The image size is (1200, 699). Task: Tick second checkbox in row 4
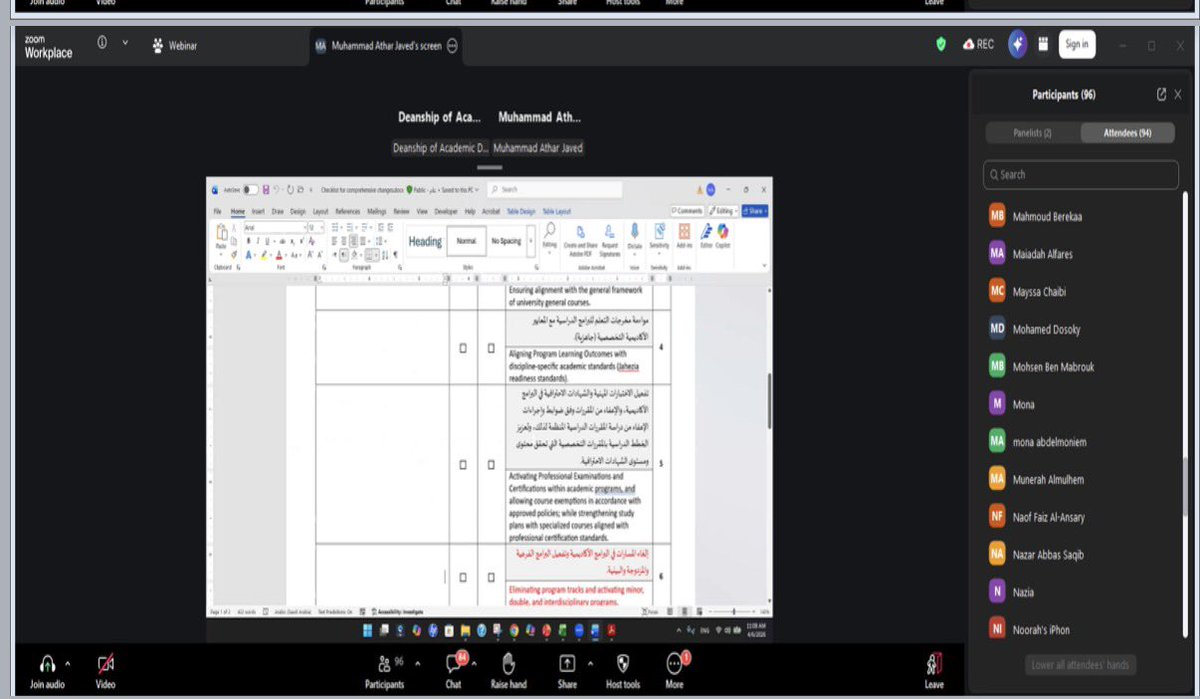[491, 348]
